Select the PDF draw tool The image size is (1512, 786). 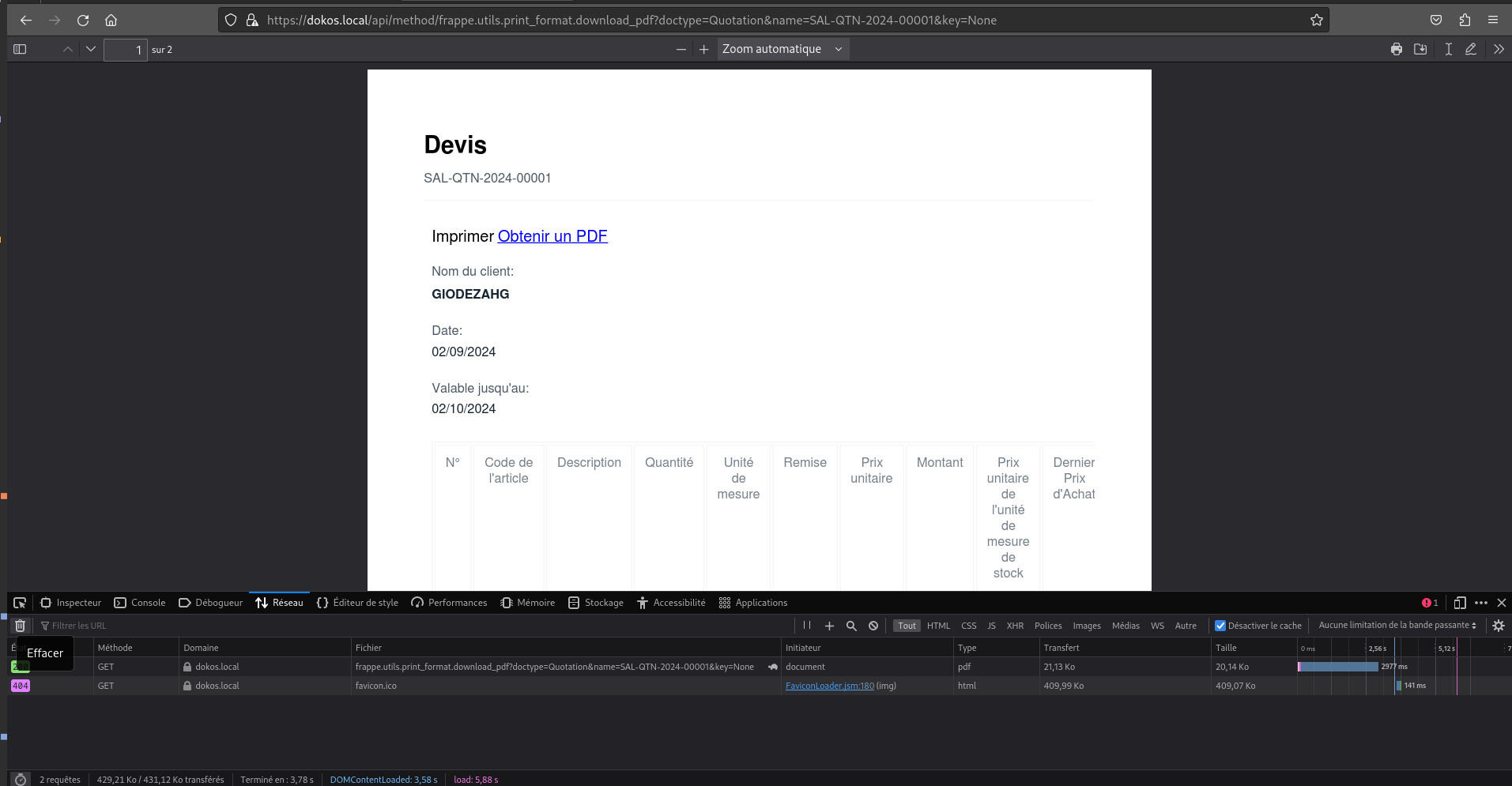(1471, 49)
